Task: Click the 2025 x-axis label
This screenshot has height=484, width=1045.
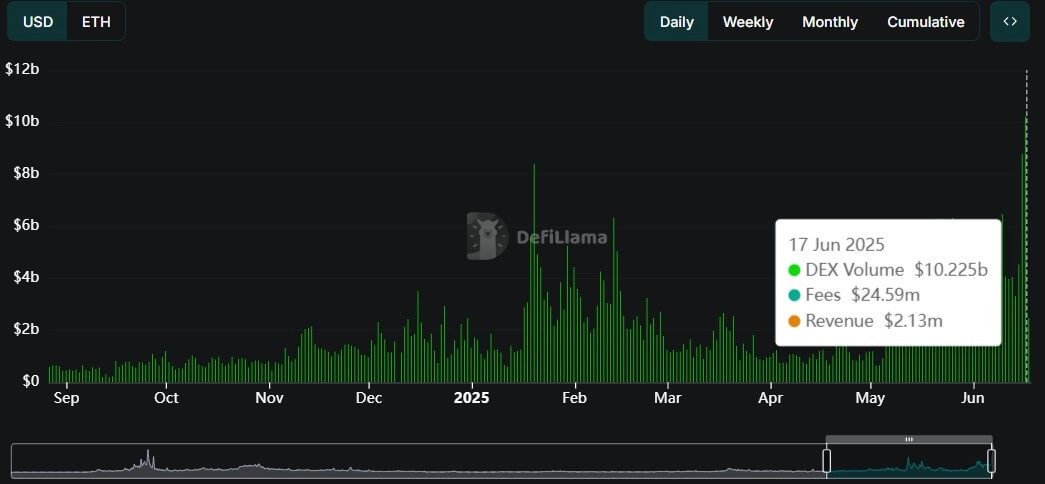Action: coord(471,398)
